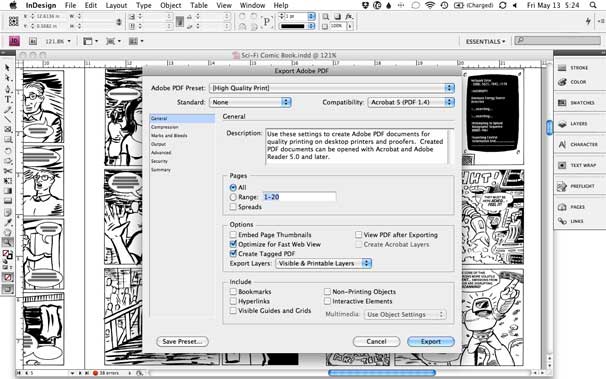Uncheck Optimize for Fast Web View
The image size is (606, 379).
click(x=233, y=244)
